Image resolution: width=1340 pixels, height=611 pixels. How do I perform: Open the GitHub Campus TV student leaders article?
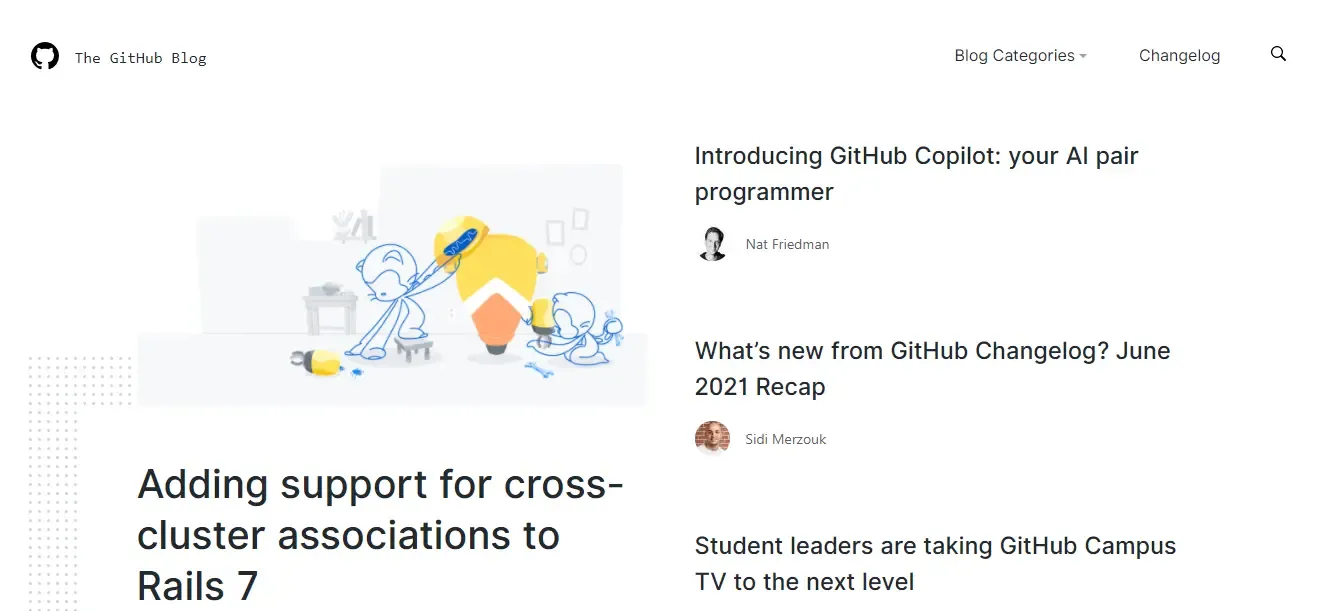coord(935,563)
